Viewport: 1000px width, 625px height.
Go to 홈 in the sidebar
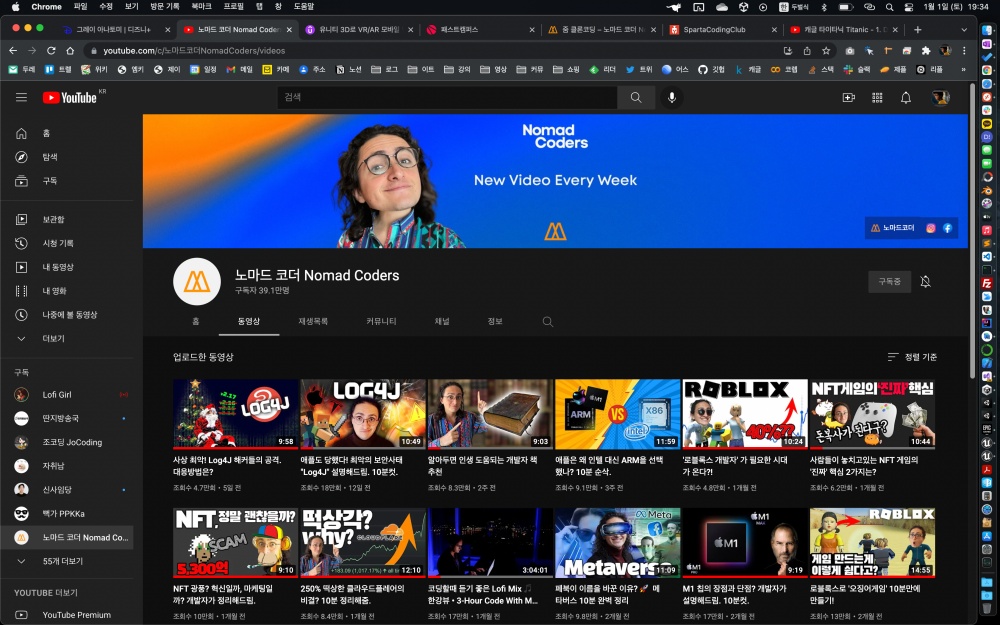(68, 133)
